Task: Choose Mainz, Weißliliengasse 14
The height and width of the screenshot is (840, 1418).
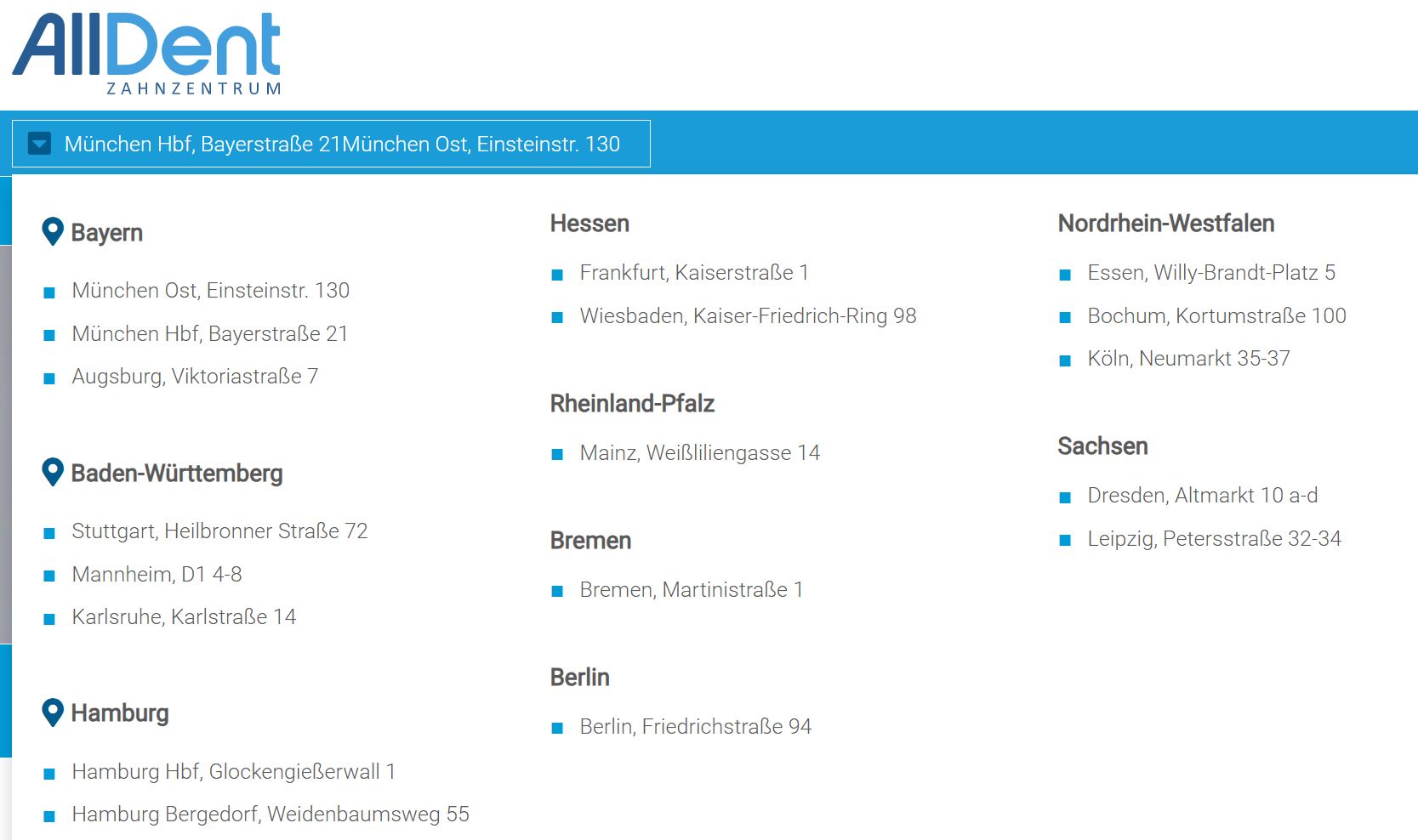Action: click(x=699, y=453)
